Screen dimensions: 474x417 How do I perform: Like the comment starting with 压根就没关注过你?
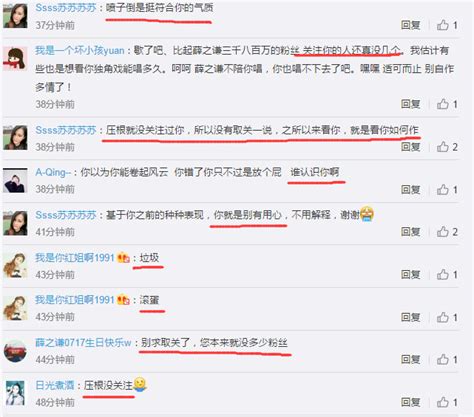[x=443, y=147]
